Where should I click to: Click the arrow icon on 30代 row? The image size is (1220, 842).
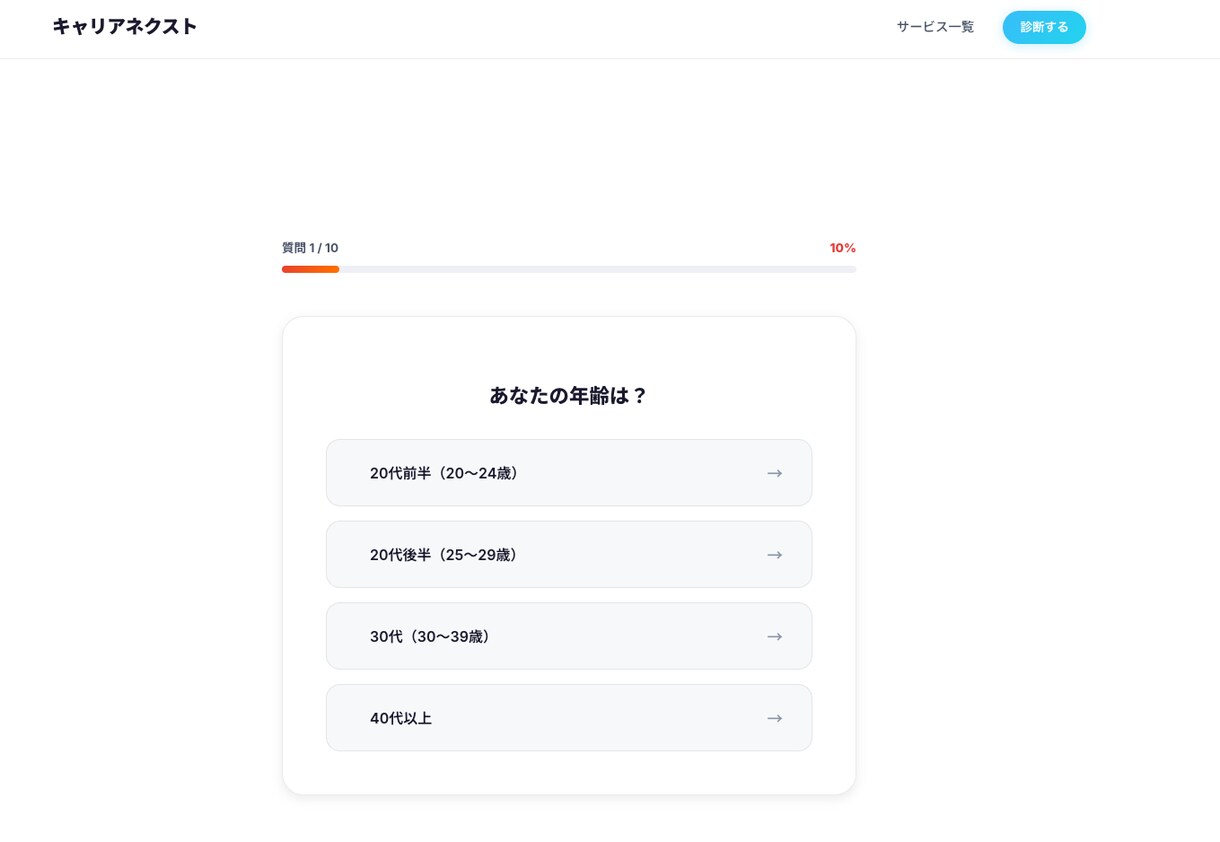coord(775,636)
